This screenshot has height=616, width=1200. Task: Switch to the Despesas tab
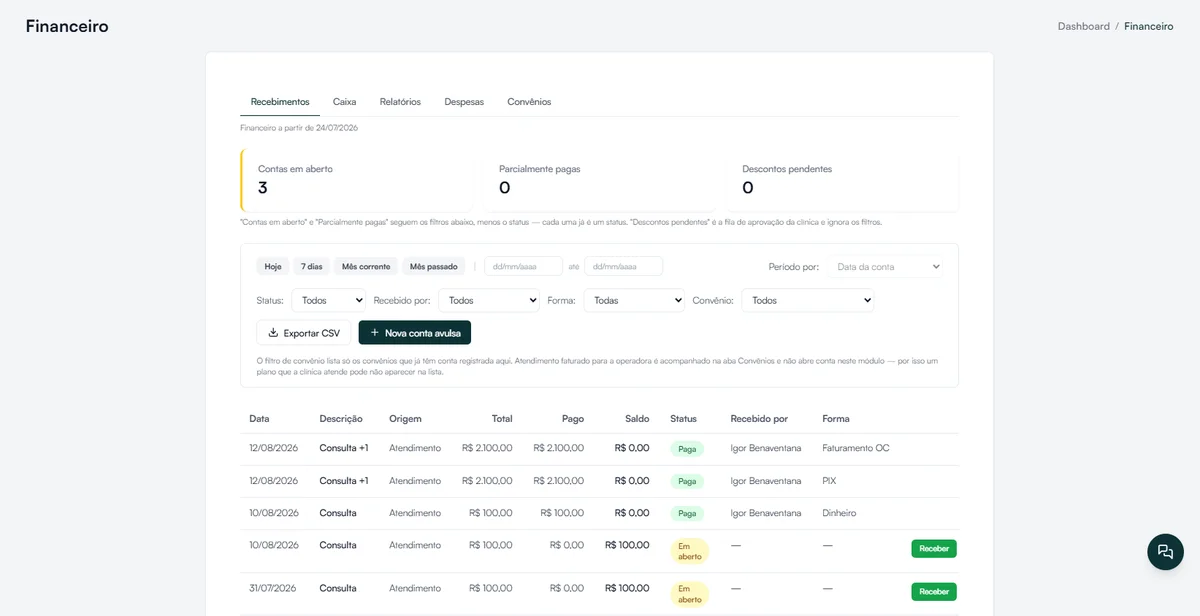pyautogui.click(x=464, y=102)
